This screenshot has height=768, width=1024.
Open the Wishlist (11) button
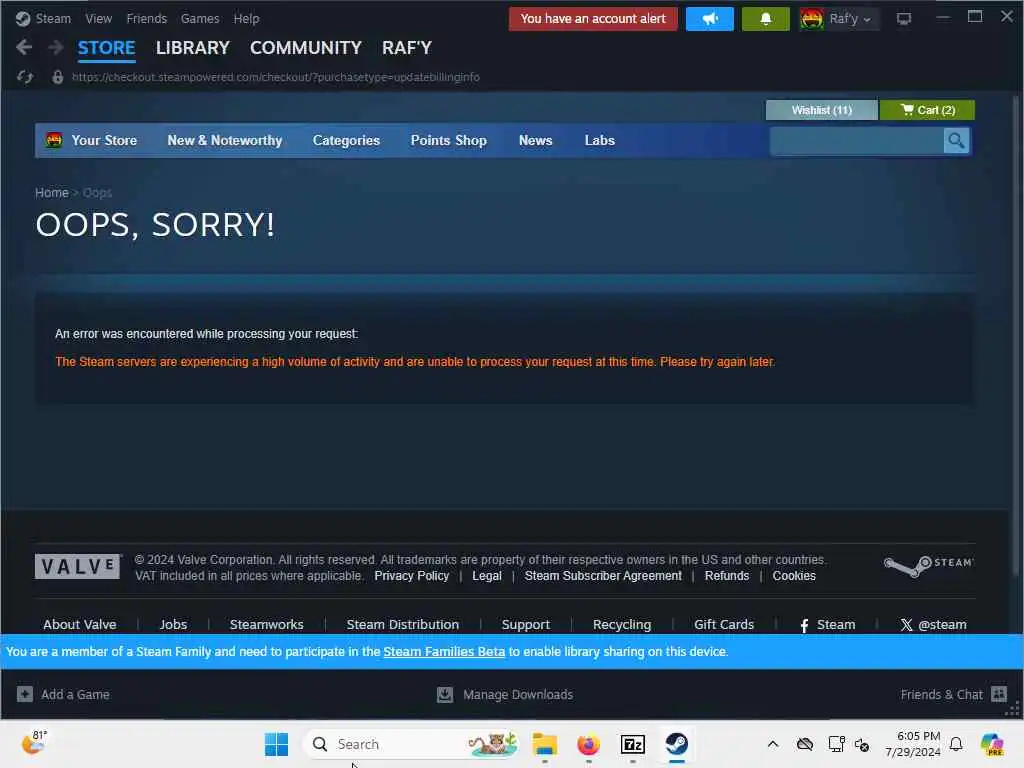point(822,110)
